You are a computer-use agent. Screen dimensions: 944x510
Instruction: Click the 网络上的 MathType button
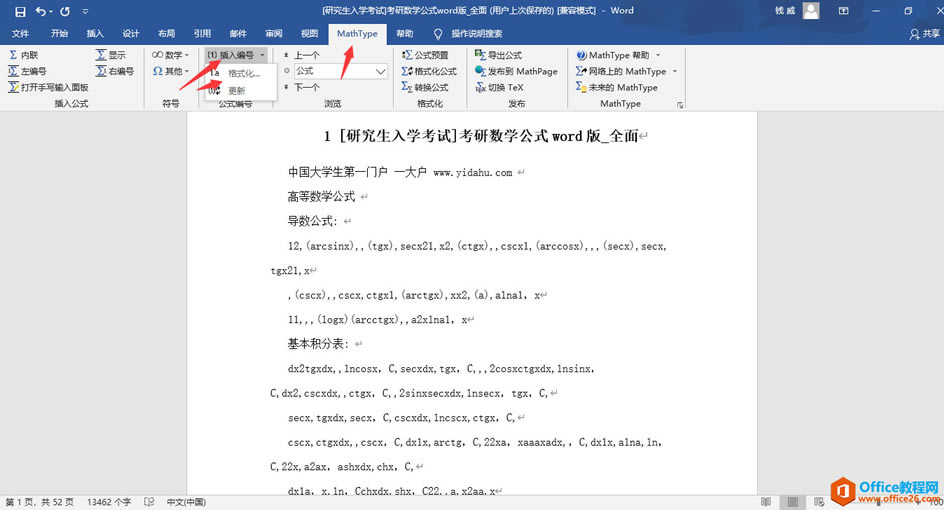[x=621, y=71]
